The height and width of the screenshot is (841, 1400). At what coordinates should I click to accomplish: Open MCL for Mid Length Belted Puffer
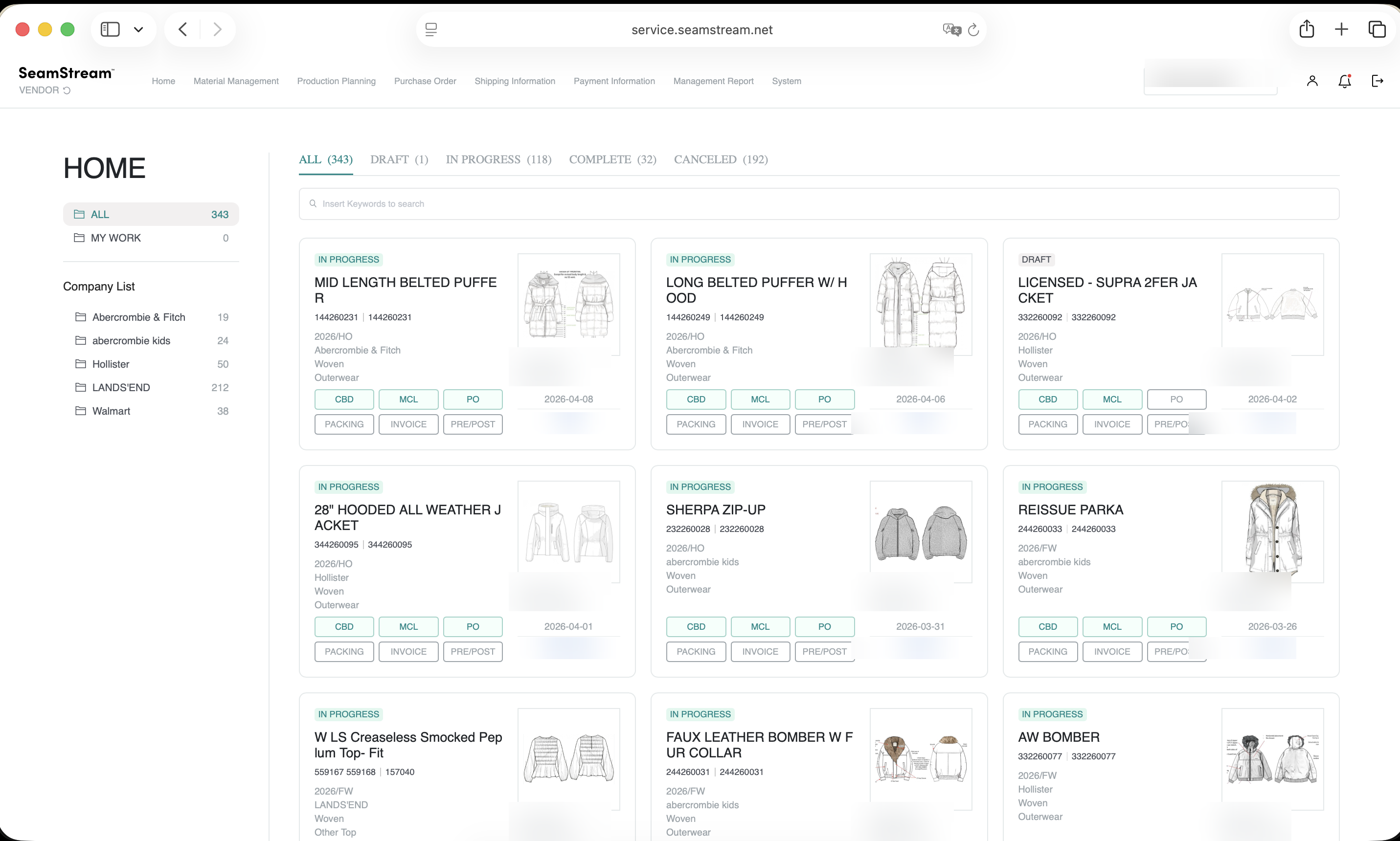coord(408,399)
